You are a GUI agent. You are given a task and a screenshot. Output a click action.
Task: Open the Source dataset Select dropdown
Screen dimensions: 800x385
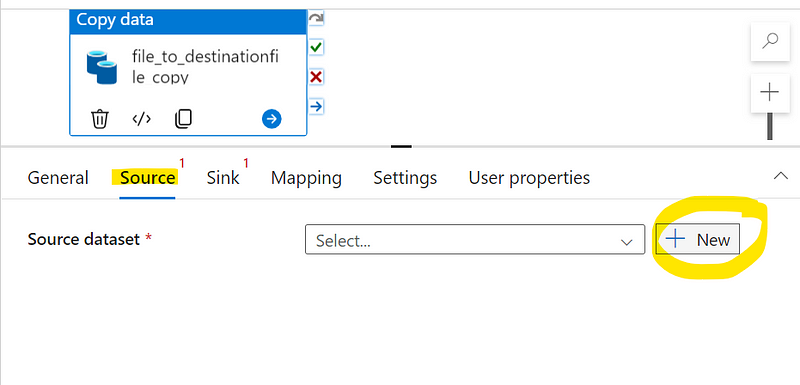[x=474, y=239]
